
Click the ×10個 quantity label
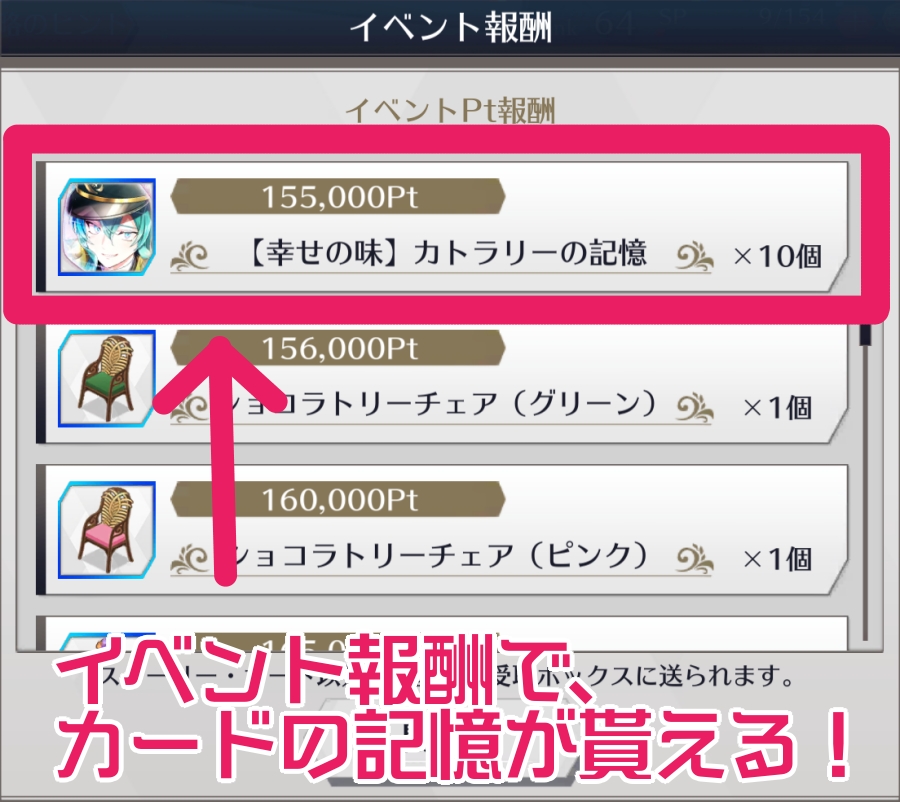click(778, 256)
